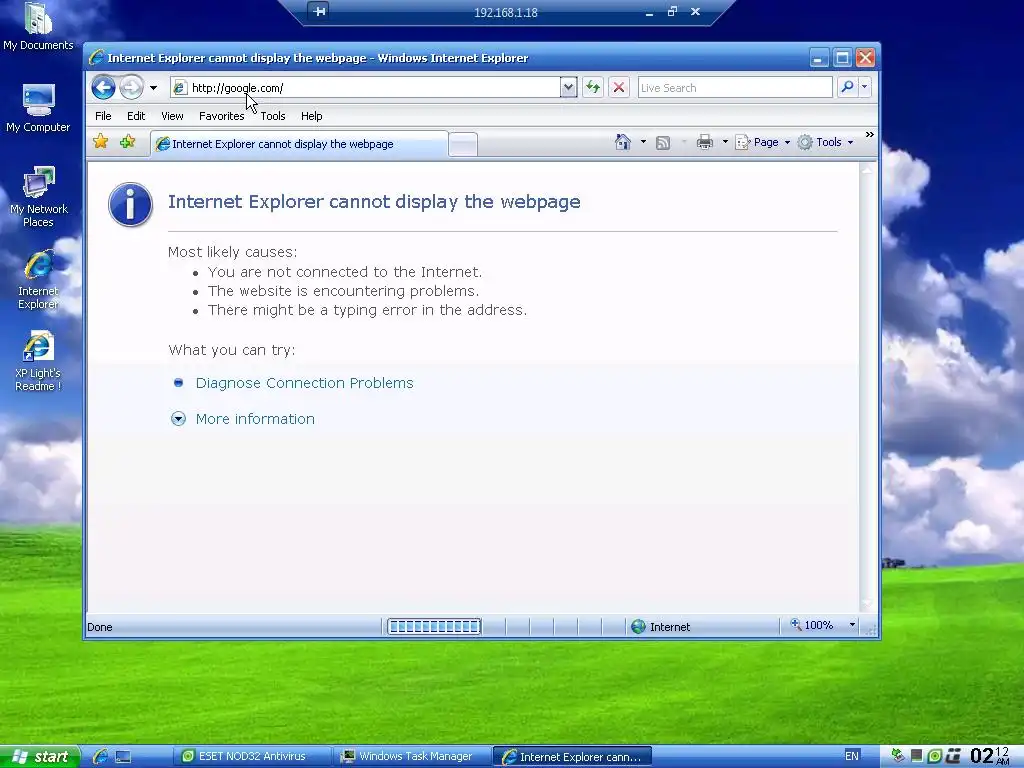Click the RSS Feeds icon
The width and height of the screenshot is (1024, 768).
tap(663, 142)
